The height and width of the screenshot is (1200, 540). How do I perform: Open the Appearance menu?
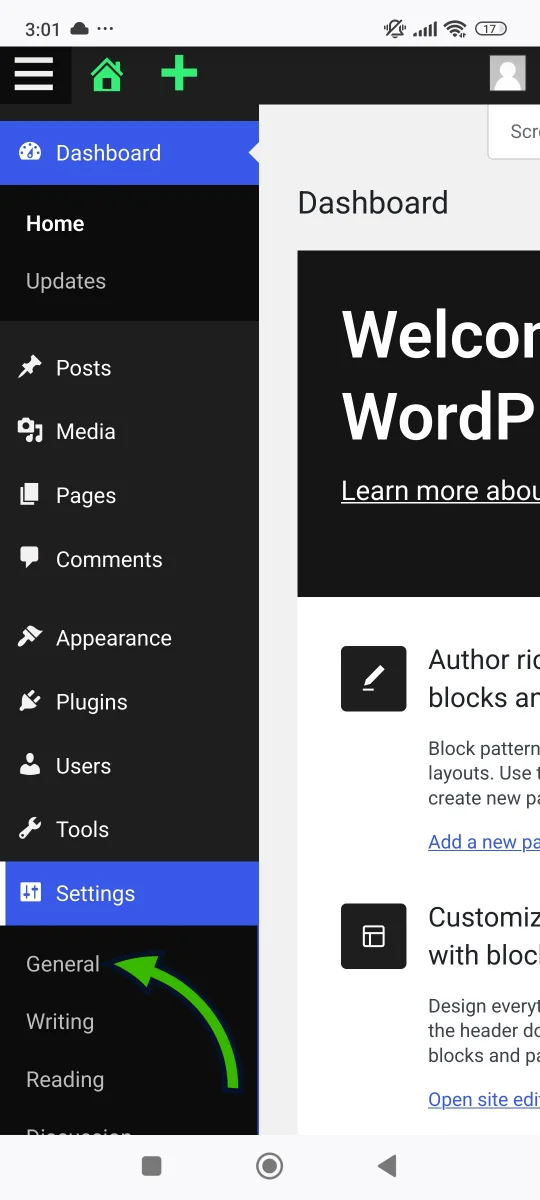[129, 638]
